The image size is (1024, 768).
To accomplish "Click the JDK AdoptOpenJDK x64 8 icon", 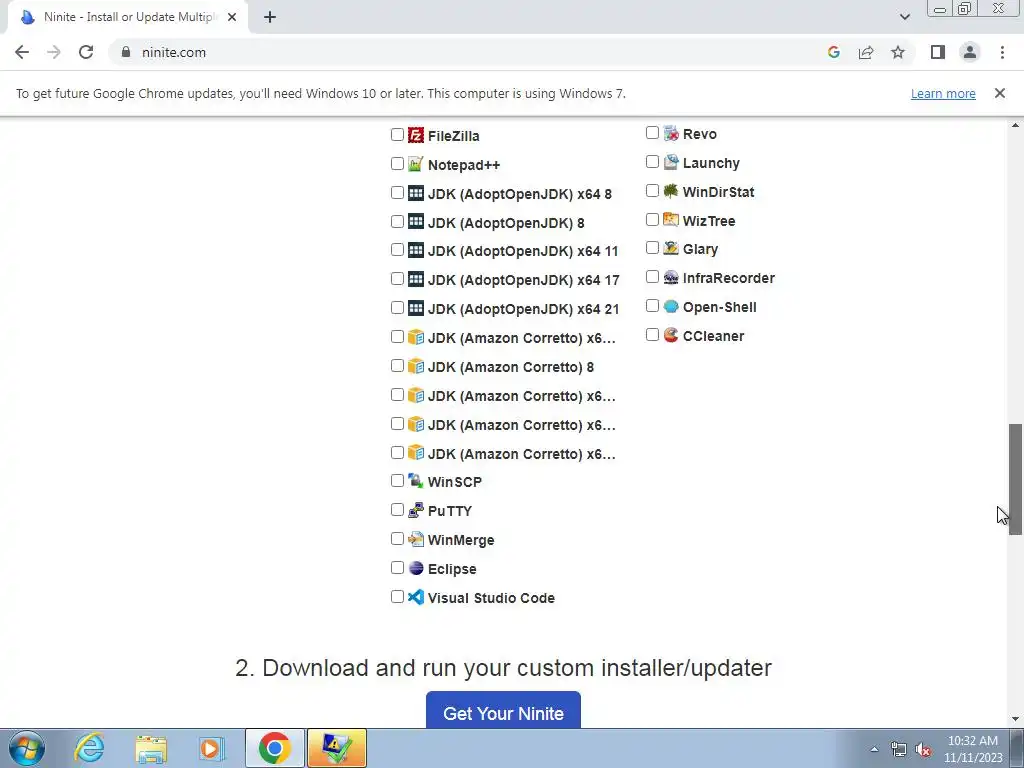I will click(416, 193).
